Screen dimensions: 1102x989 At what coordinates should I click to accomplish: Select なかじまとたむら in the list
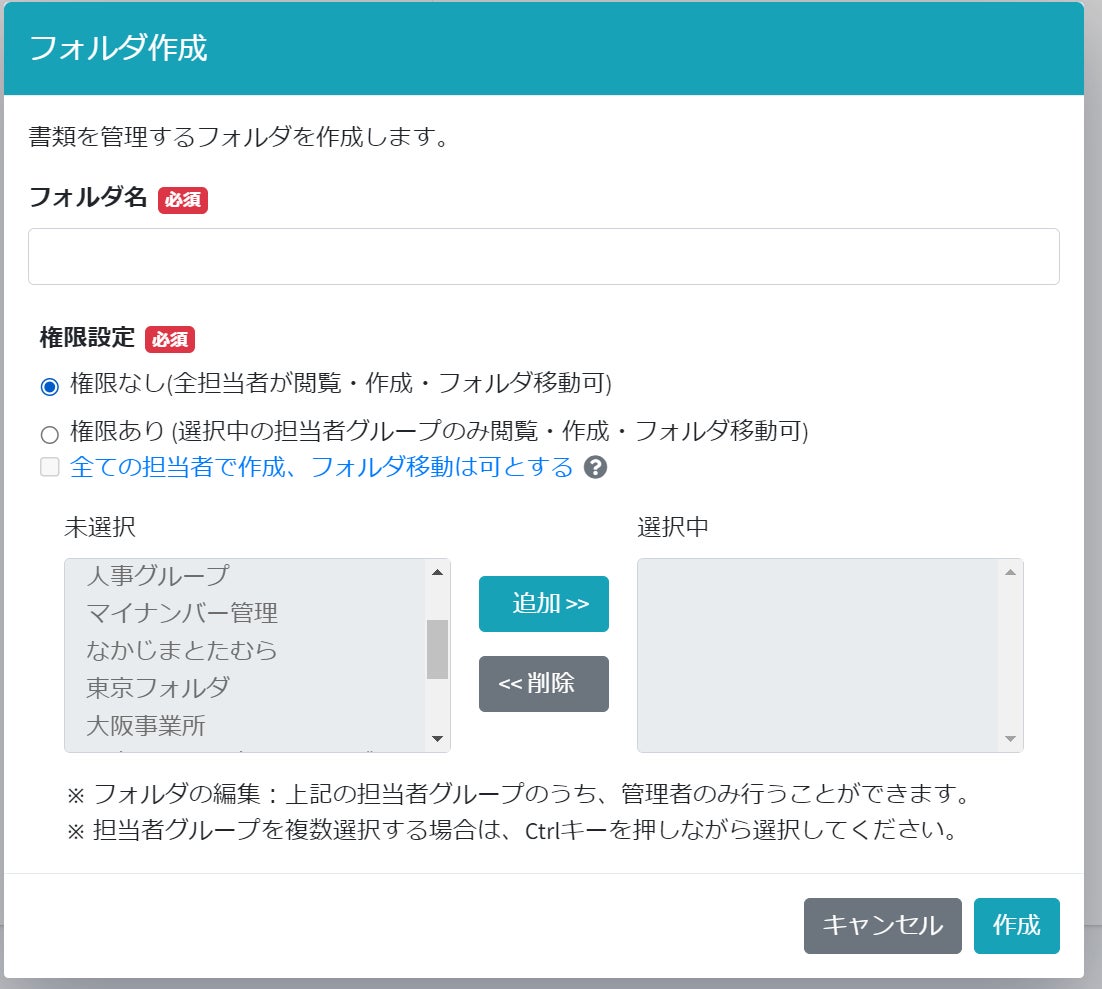point(182,650)
